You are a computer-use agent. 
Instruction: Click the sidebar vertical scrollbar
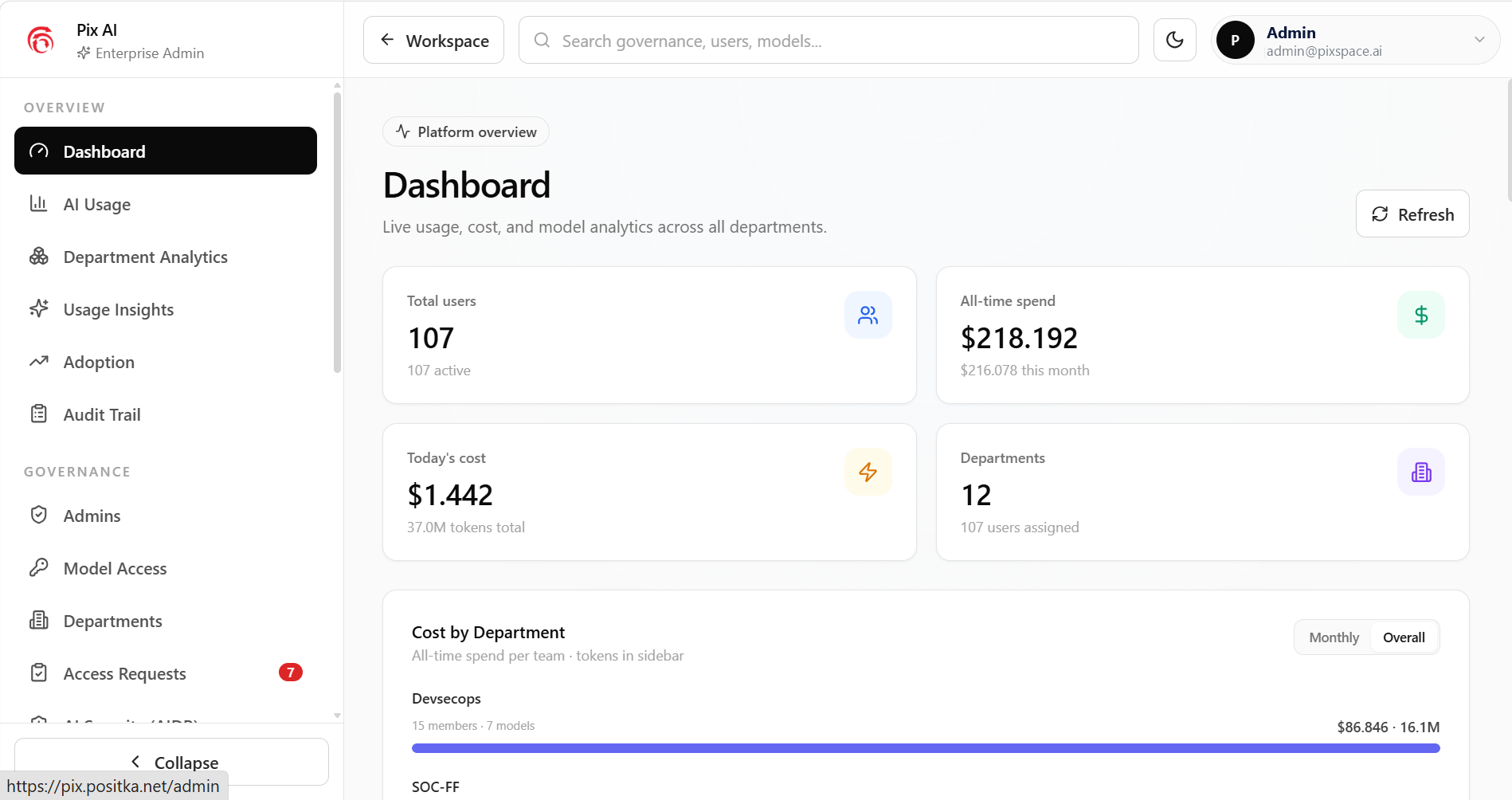337,231
